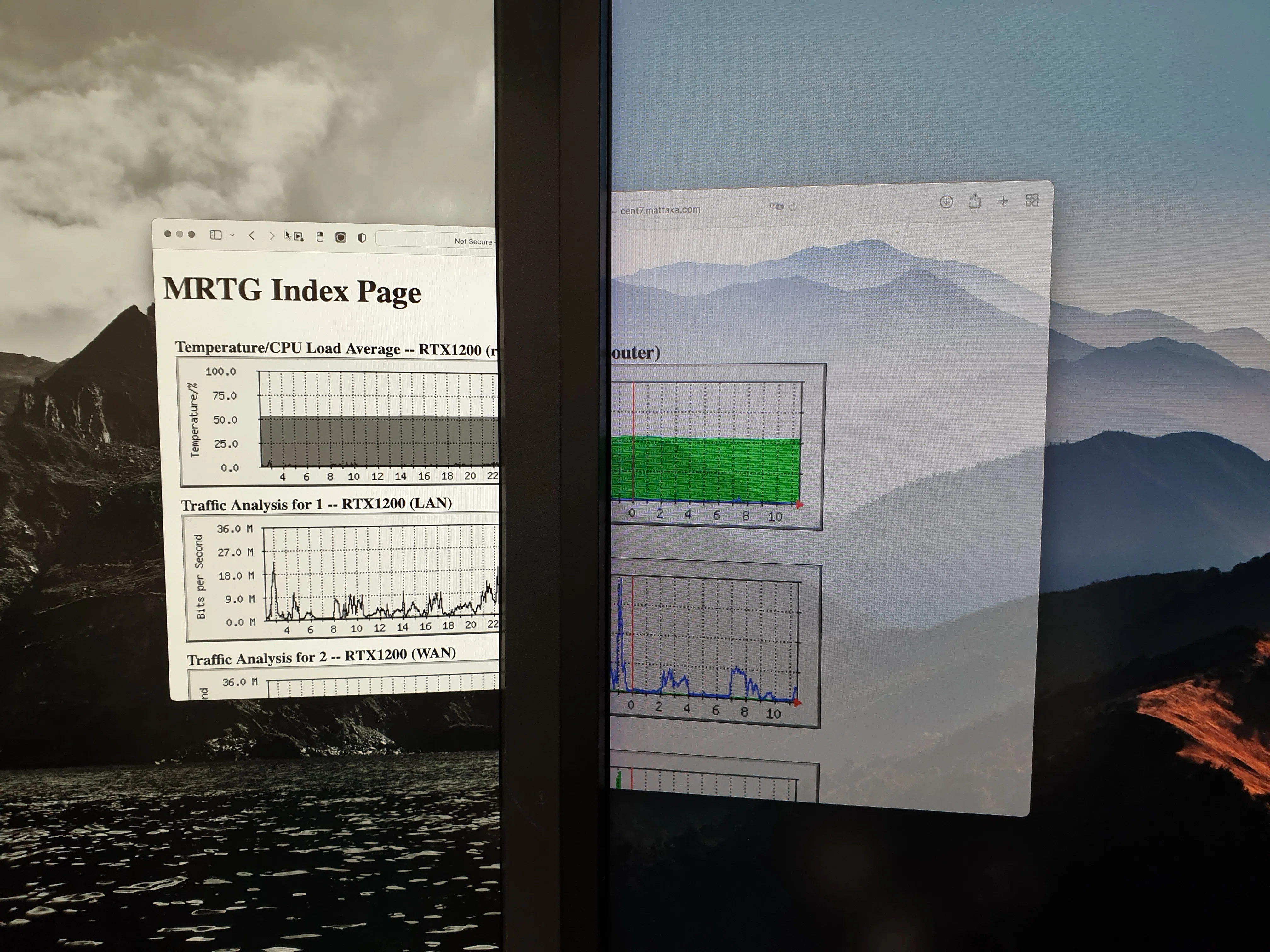Open the Share icon

[974, 201]
